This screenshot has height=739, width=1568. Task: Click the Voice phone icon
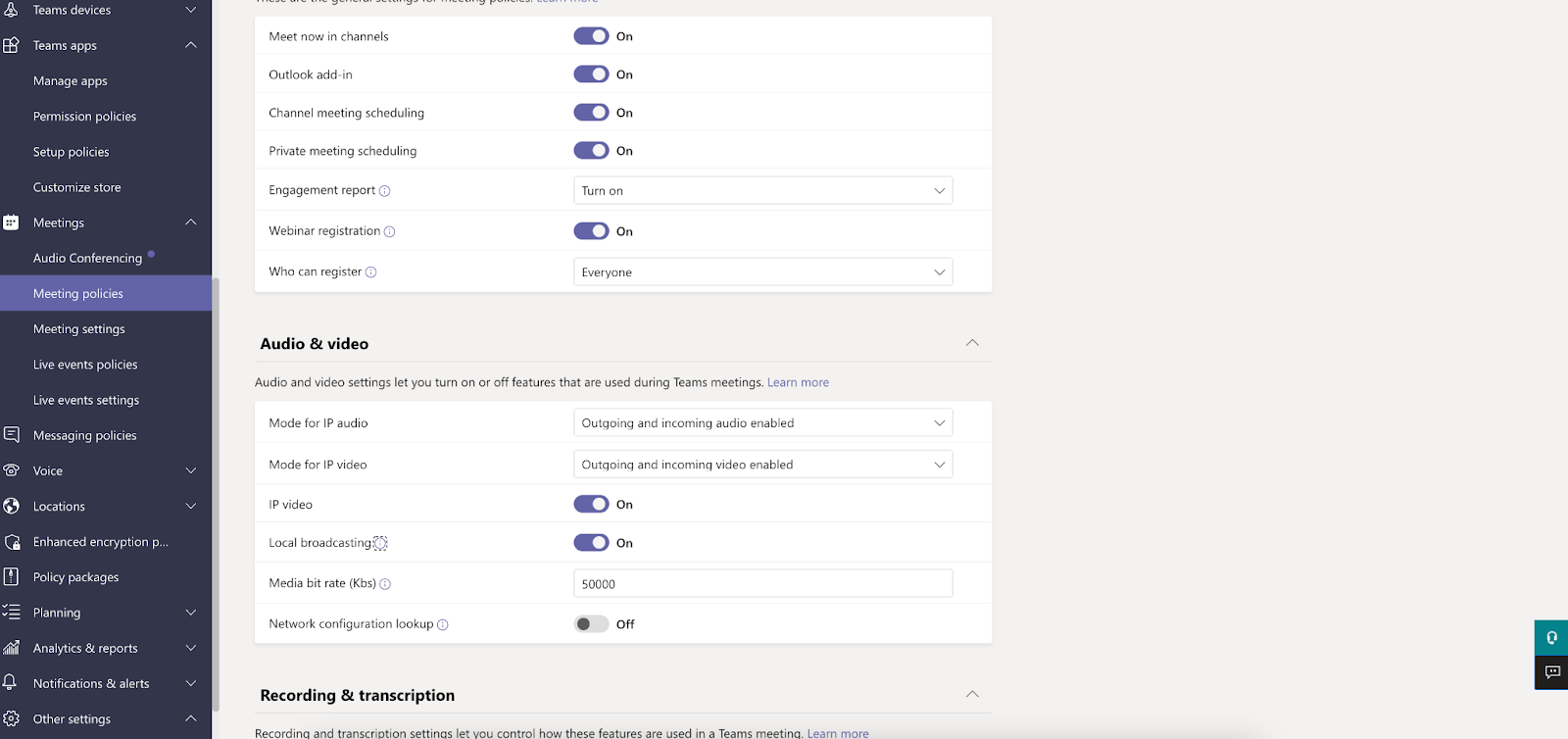tap(11, 470)
